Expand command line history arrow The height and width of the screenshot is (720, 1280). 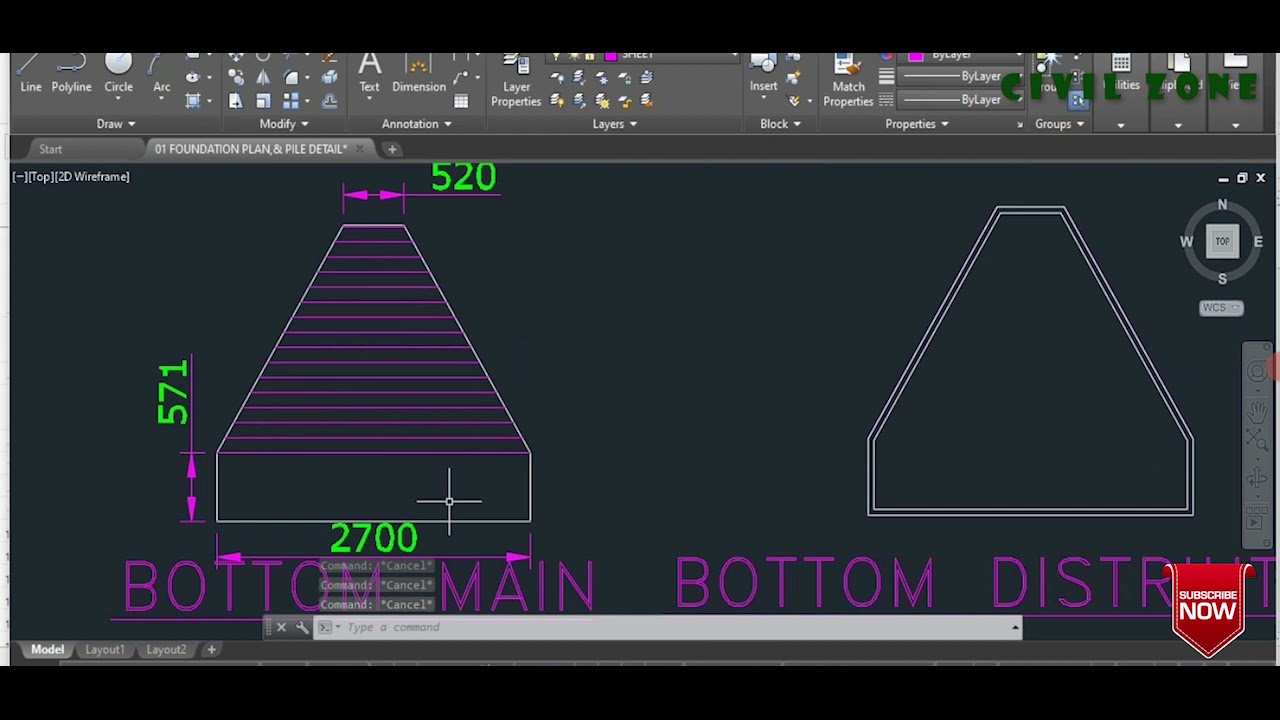click(x=1015, y=627)
